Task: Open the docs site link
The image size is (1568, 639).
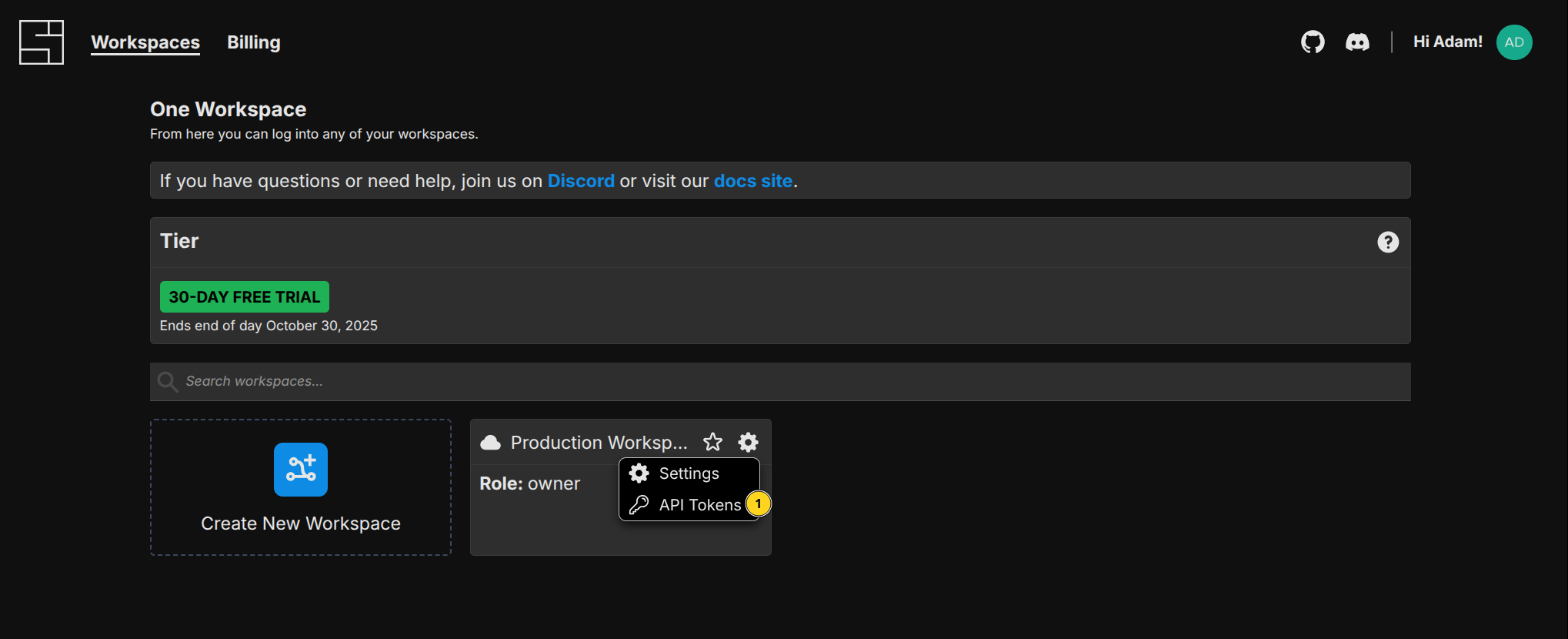Action: (x=752, y=181)
